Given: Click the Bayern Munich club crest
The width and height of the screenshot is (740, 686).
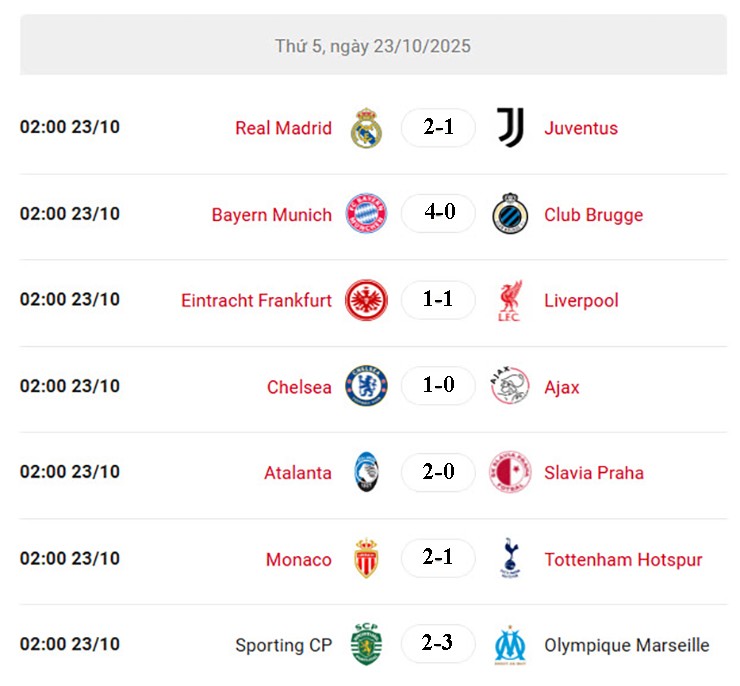Looking at the screenshot, I should 366,214.
